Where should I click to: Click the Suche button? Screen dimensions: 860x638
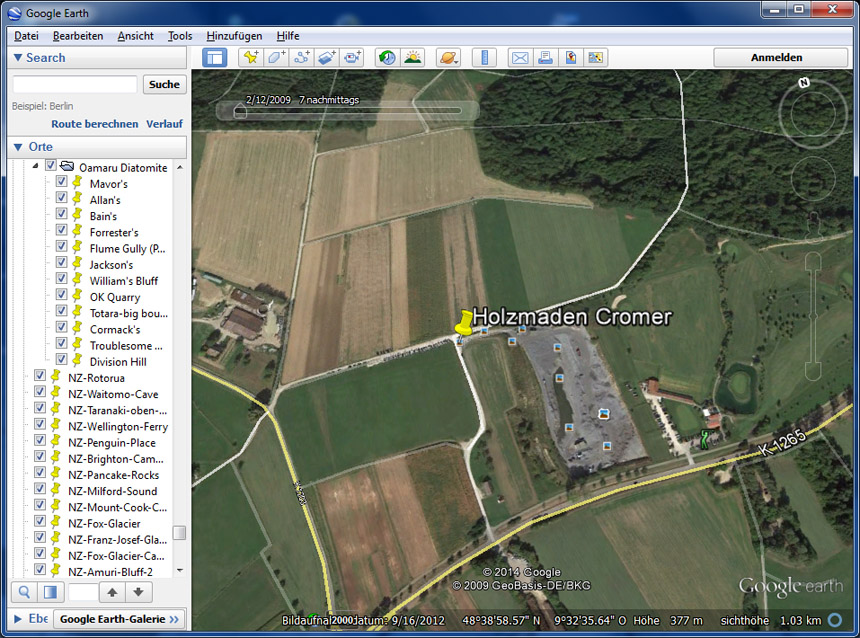165,84
